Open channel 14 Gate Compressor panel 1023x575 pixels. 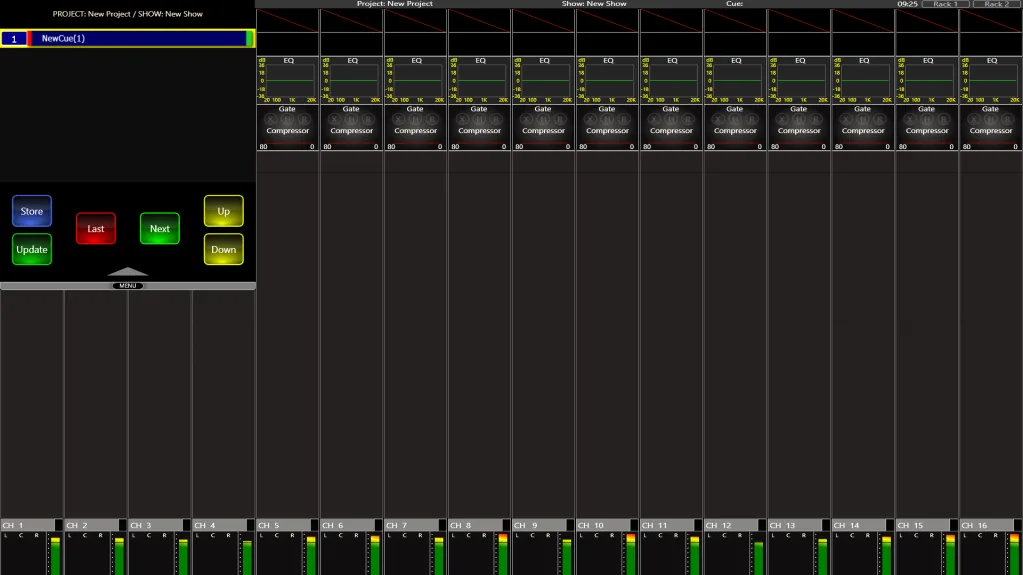(863, 127)
